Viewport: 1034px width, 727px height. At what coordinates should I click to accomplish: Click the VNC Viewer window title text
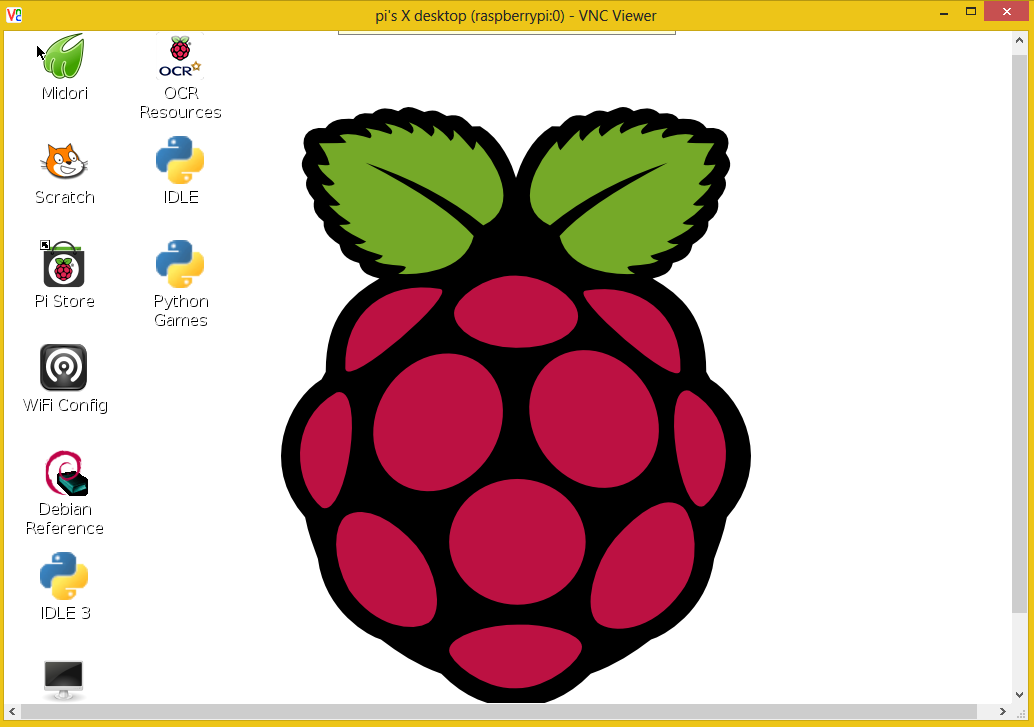click(x=516, y=16)
